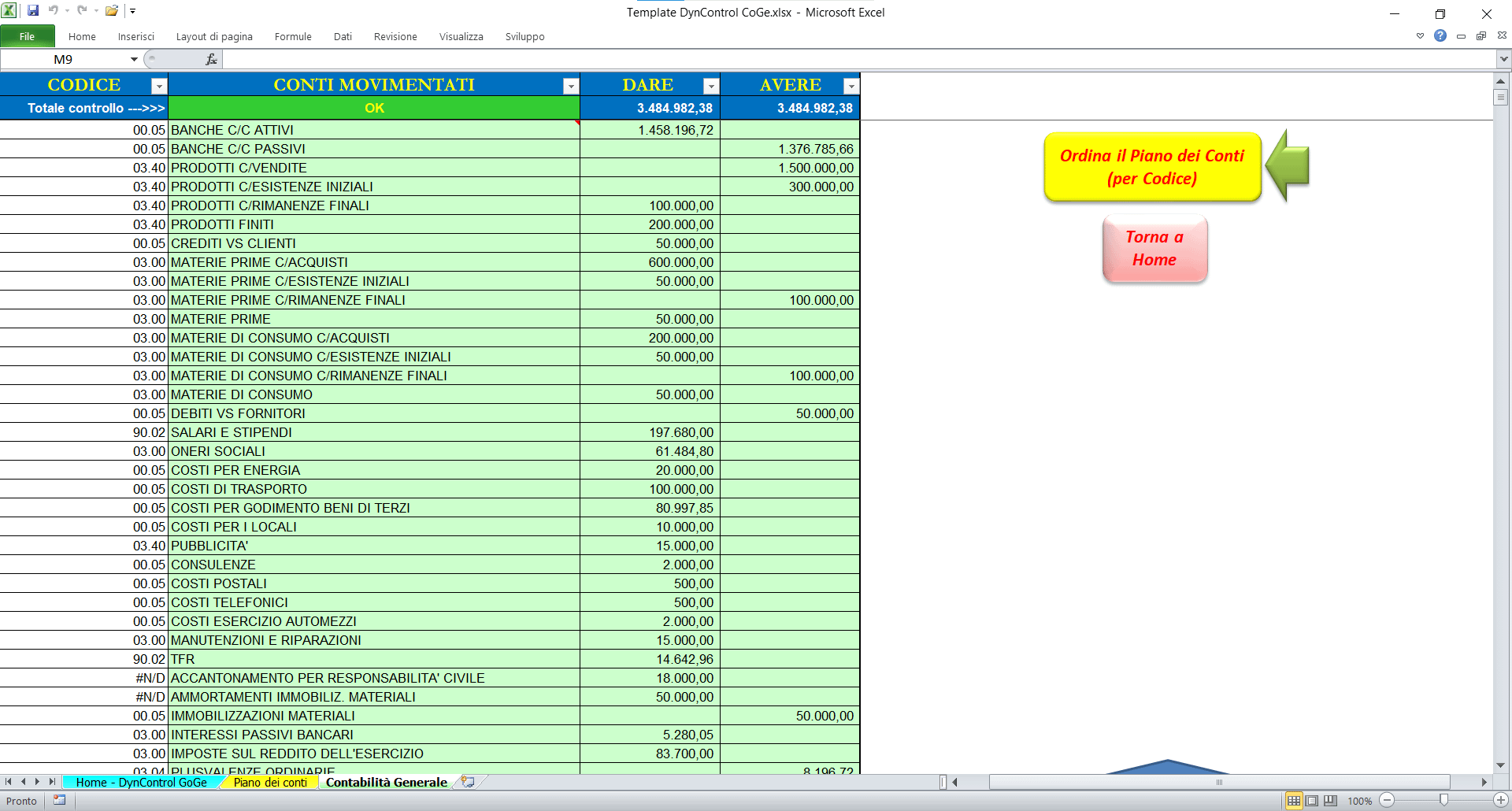Select the green OK control cell
Viewport: 1512px width, 811px height.
374,108
